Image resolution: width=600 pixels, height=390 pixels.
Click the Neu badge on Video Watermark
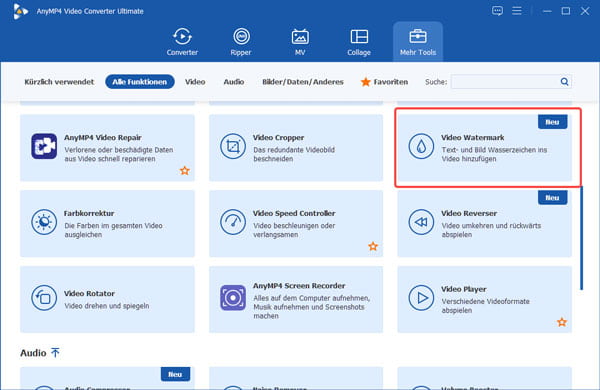[x=552, y=122]
